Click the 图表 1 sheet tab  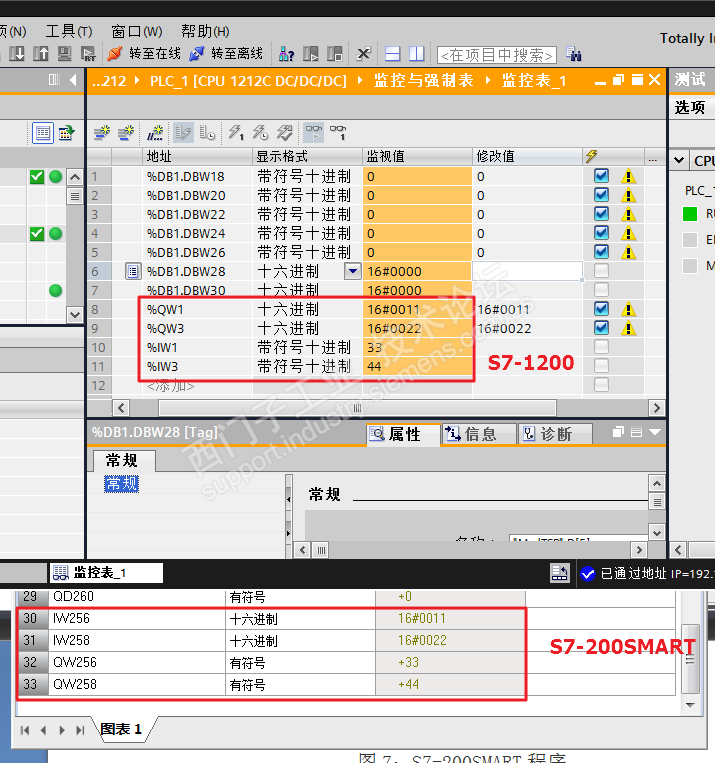point(121,729)
